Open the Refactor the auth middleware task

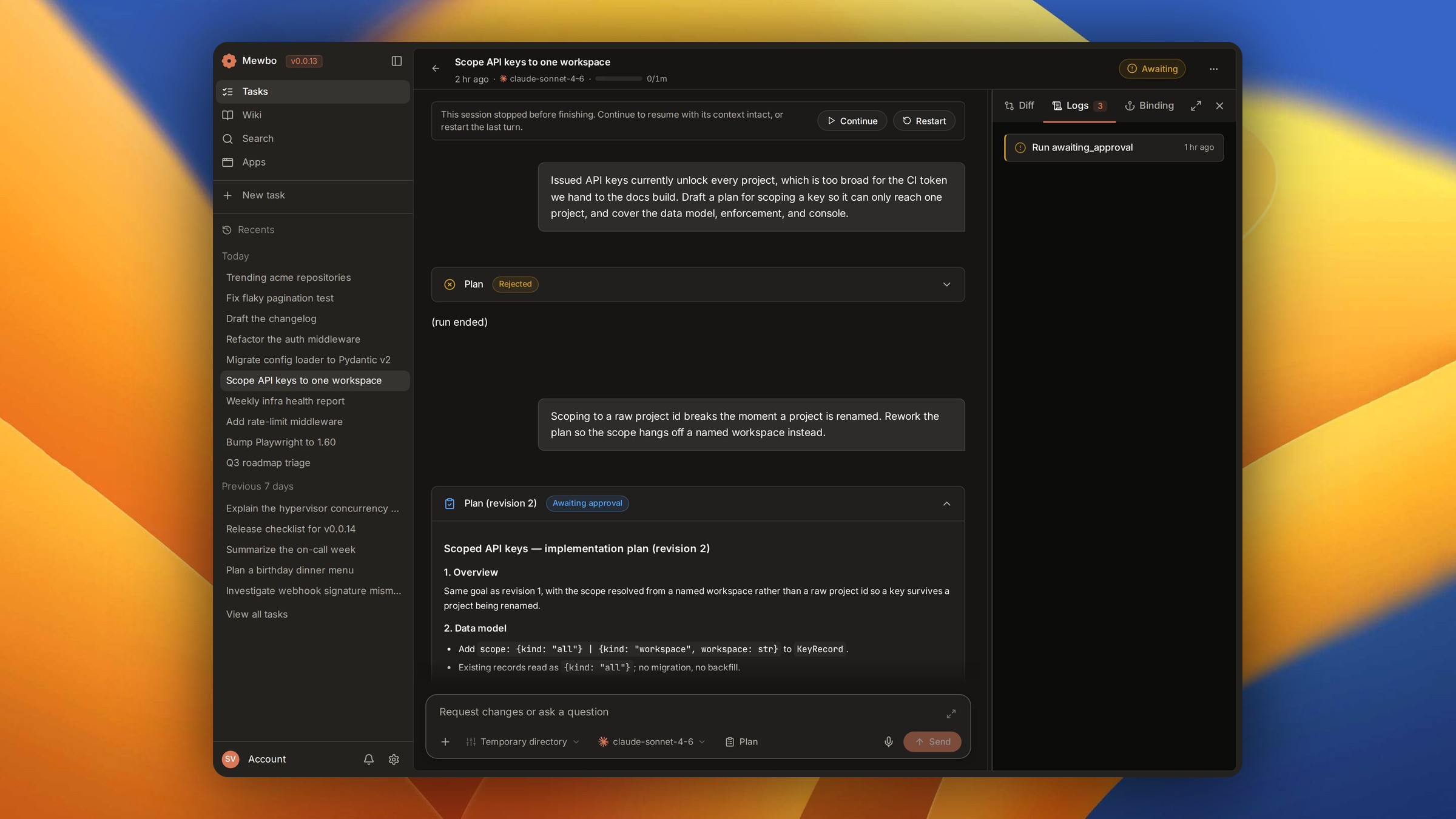[x=315, y=340]
